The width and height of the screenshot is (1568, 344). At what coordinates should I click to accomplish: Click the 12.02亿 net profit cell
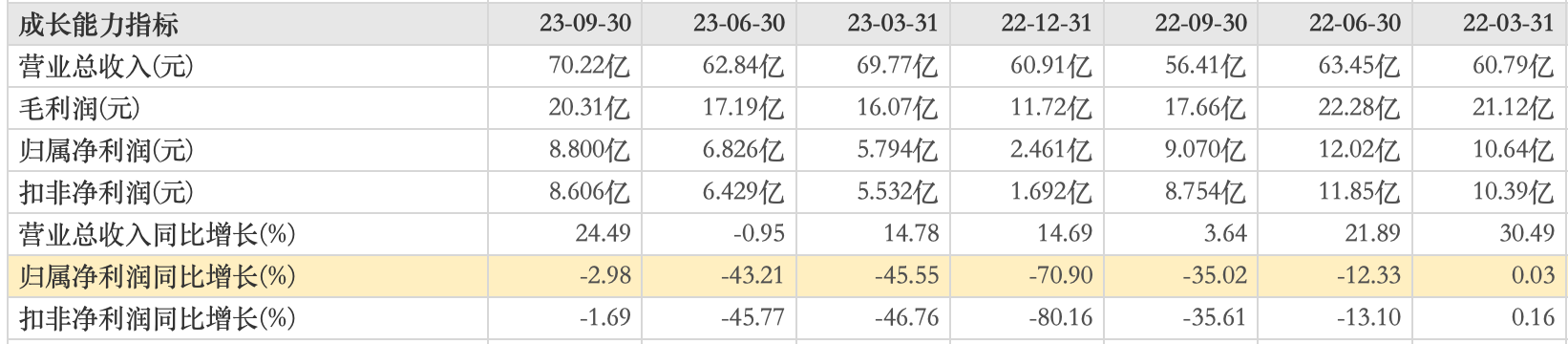[1359, 150]
